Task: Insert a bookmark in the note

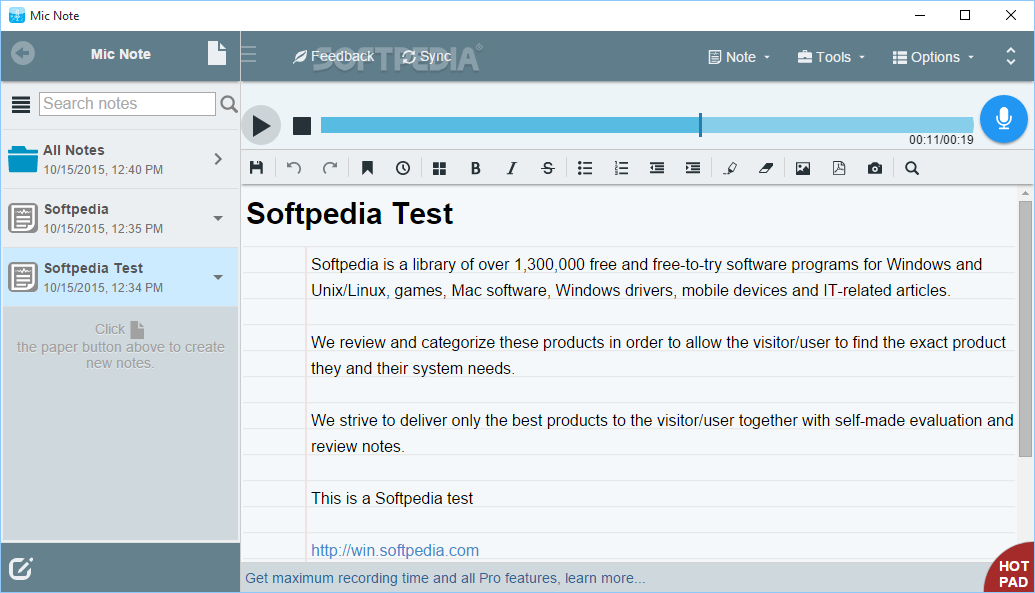Action: click(368, 168)
